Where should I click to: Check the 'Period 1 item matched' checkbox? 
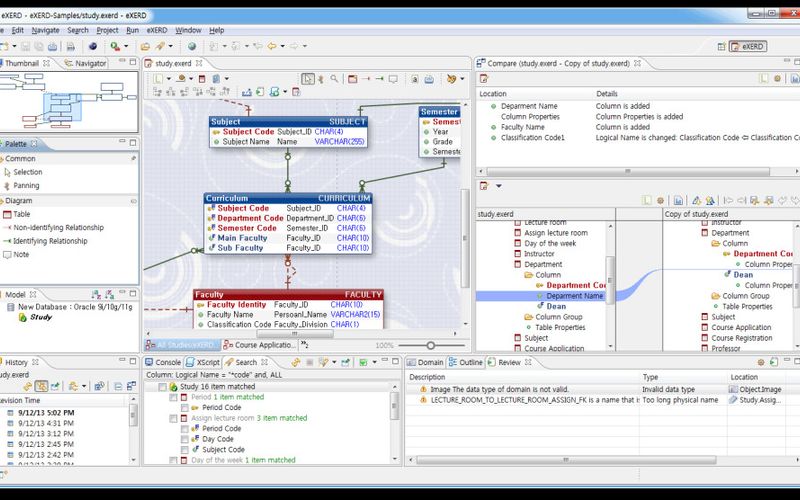pyautogui.click(x=173, y=397)
